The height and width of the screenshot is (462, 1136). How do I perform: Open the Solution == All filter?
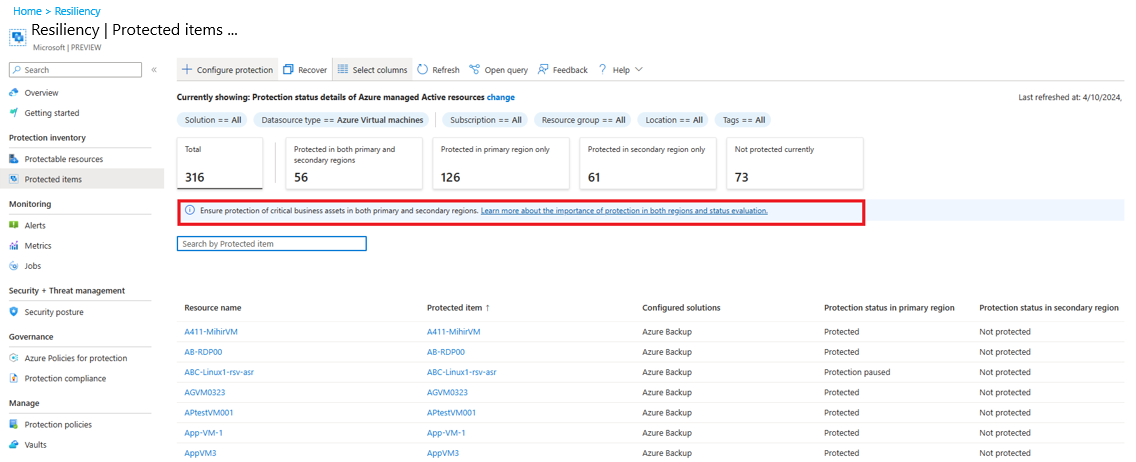[213, 119]
